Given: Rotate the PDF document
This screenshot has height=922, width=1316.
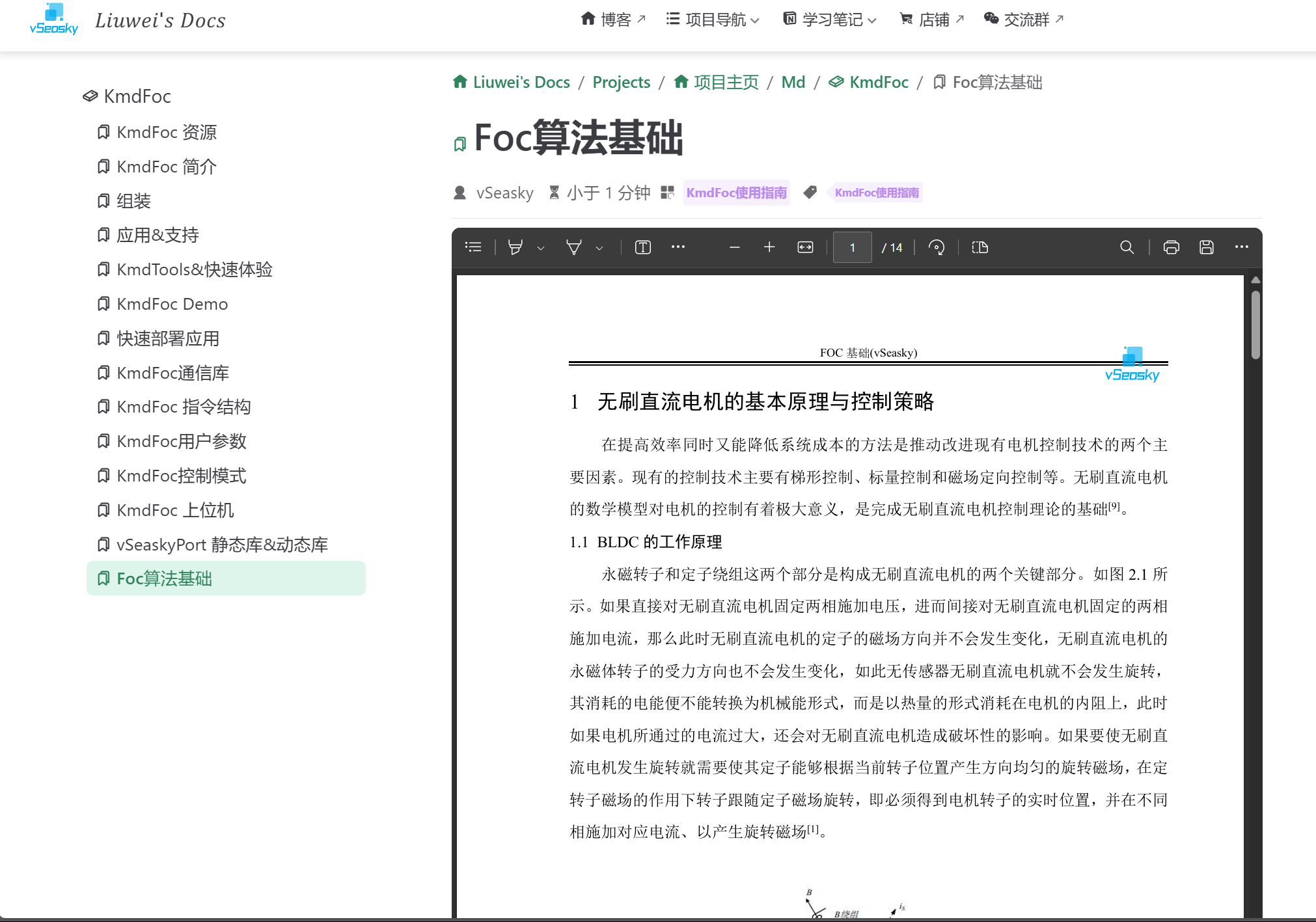Looking at the screenshot, I should point(937,247).
